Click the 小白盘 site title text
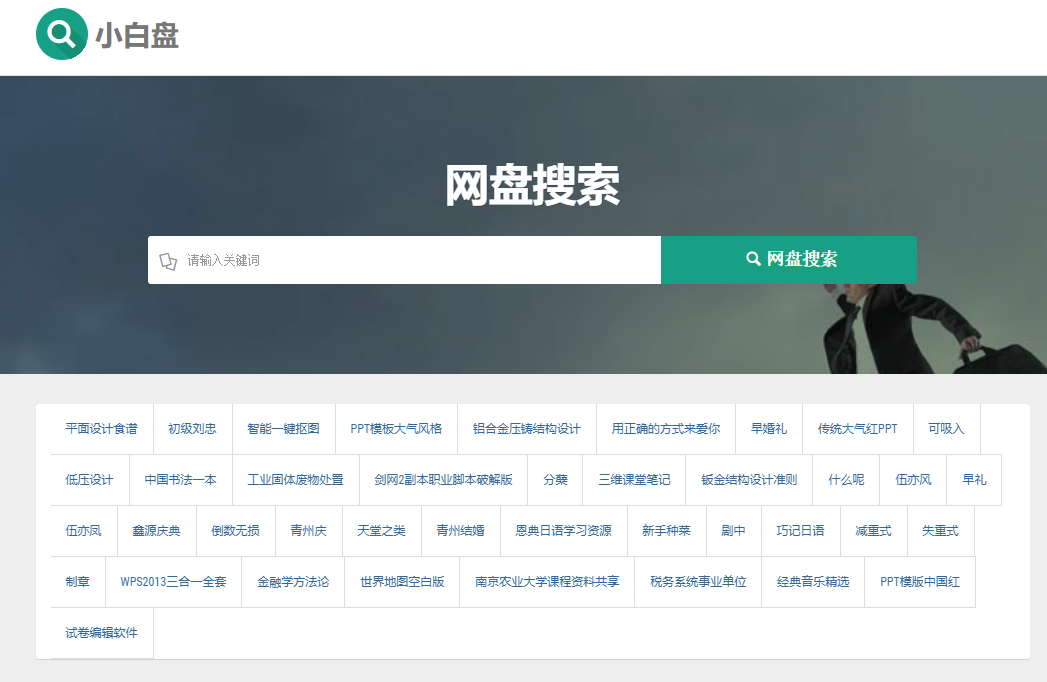This screenshot has width=1047, height=682. pos(137,36)
